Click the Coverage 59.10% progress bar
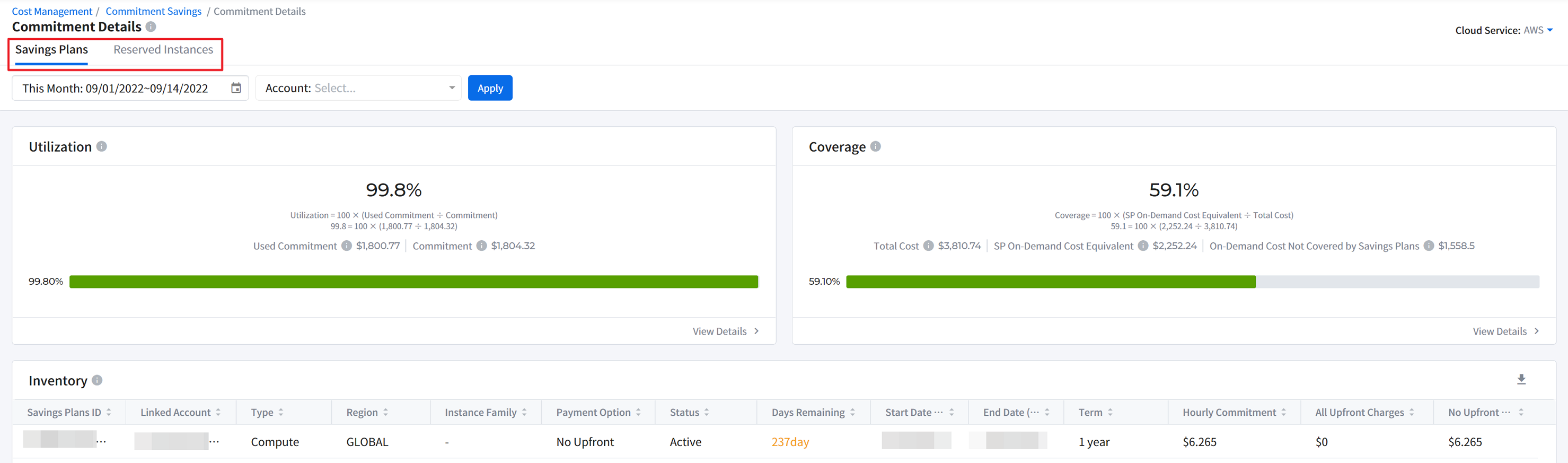Screen dimensions: 1568x463 tap(1192, 282)
